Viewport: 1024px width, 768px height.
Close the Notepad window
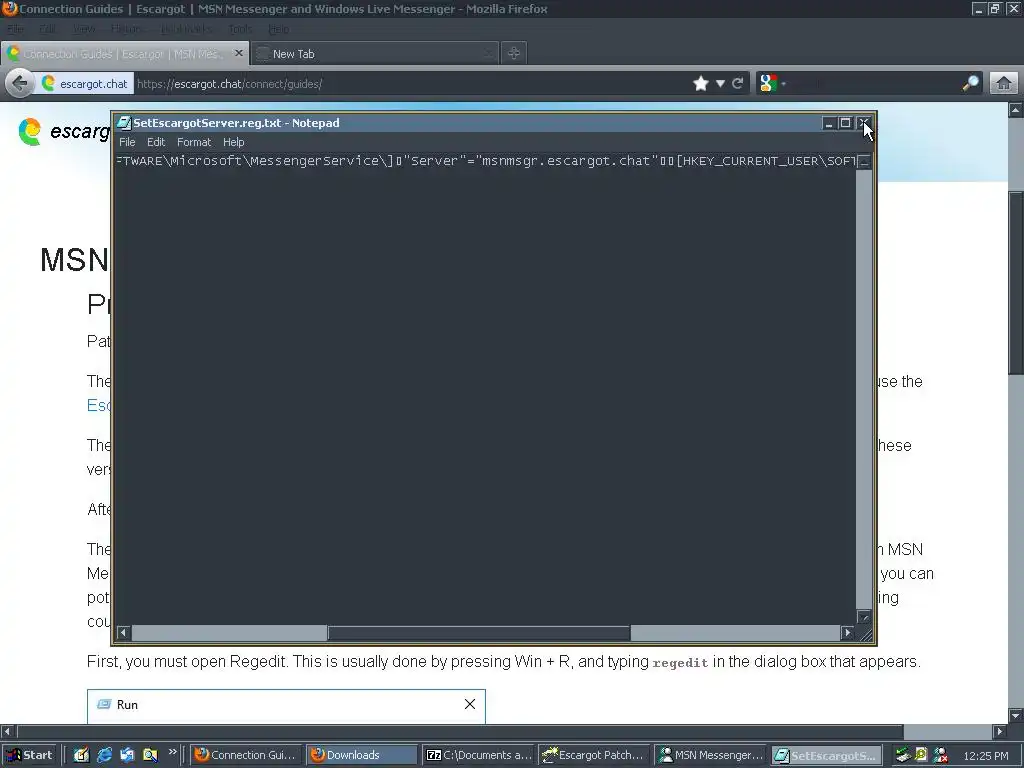tap(863, 123)
